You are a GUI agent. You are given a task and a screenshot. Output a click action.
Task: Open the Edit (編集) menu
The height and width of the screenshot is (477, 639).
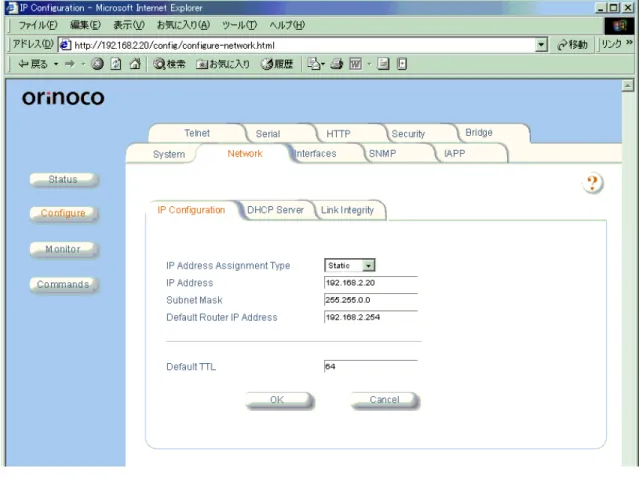click(85, 25)
